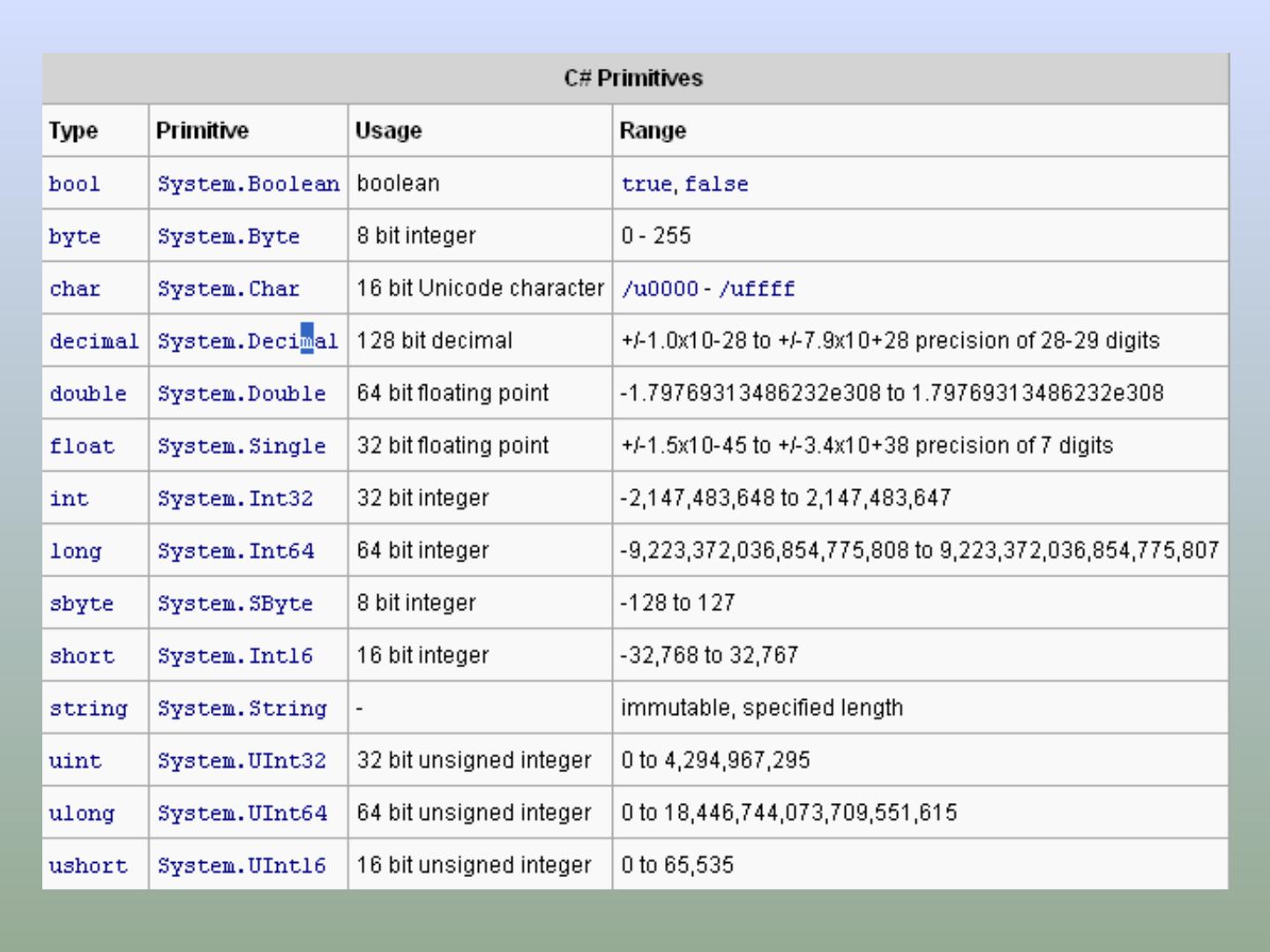The height and width of the screenshot is (952, 1270).
Task: Click the float type link
Action: pos(81,447)
